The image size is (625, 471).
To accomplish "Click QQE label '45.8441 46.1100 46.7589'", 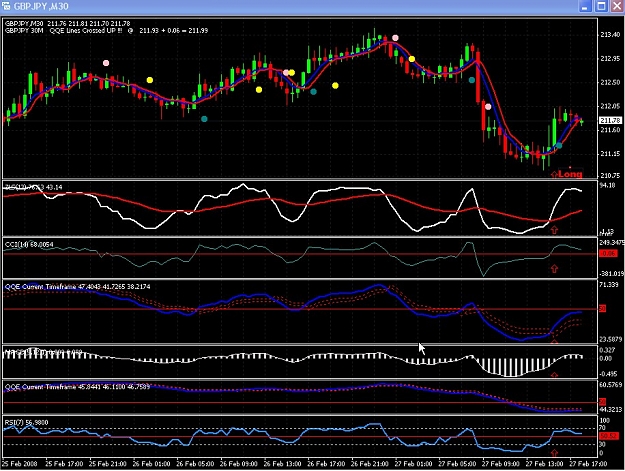I will 114,387.
